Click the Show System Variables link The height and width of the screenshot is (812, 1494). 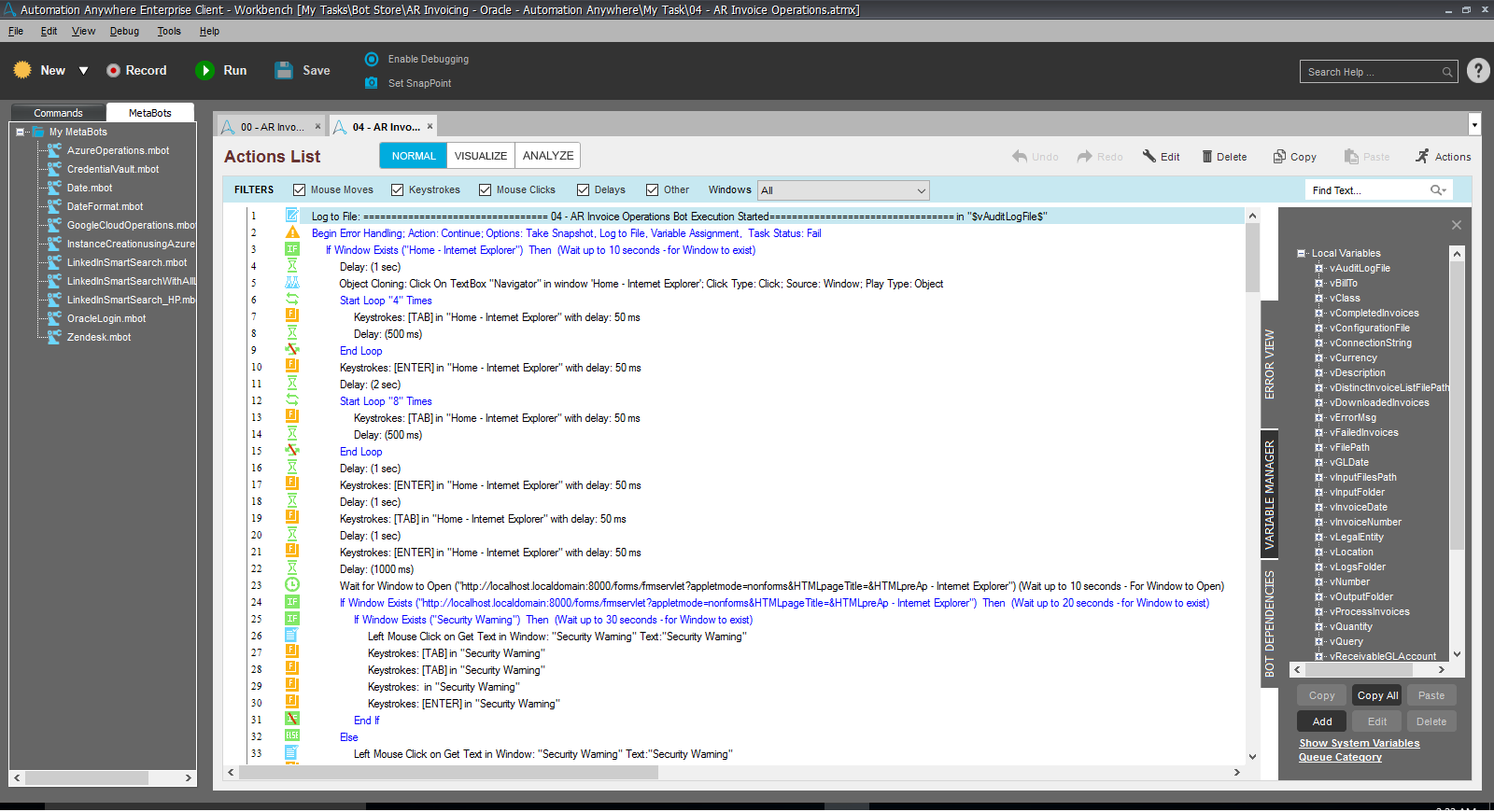(1359, 744)
